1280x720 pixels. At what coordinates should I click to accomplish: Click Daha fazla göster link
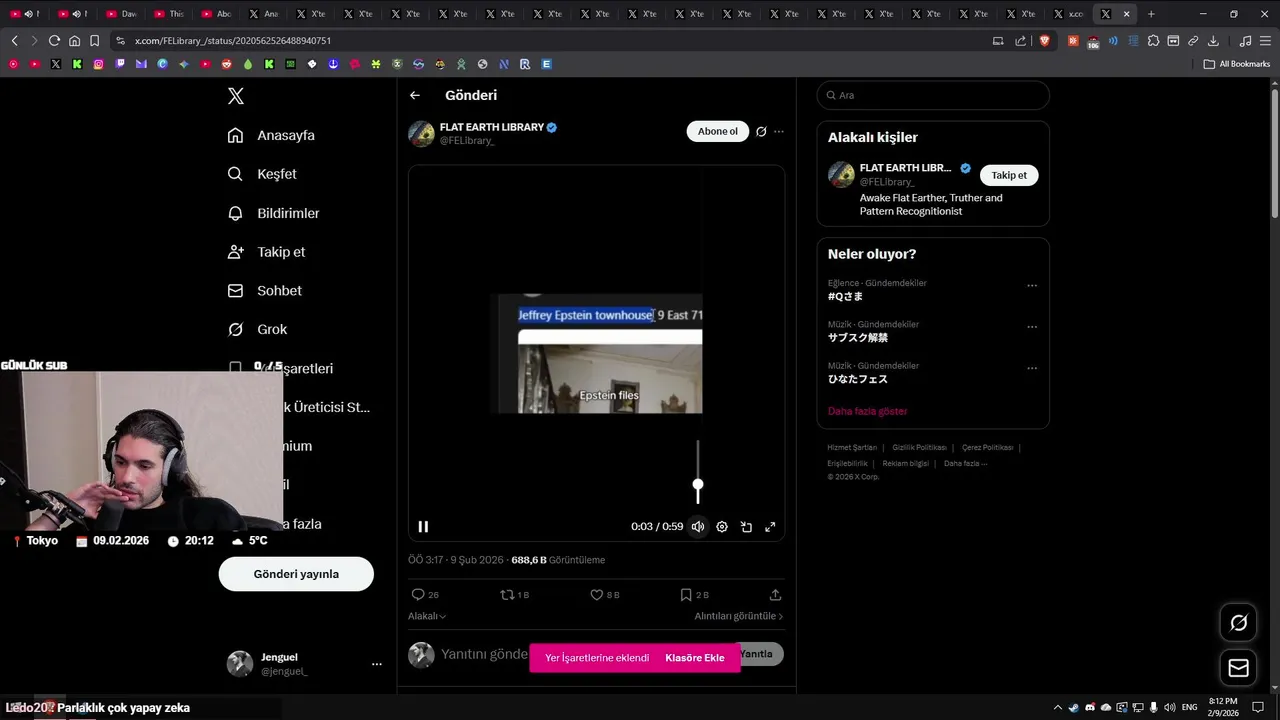(x=867, y=411)
